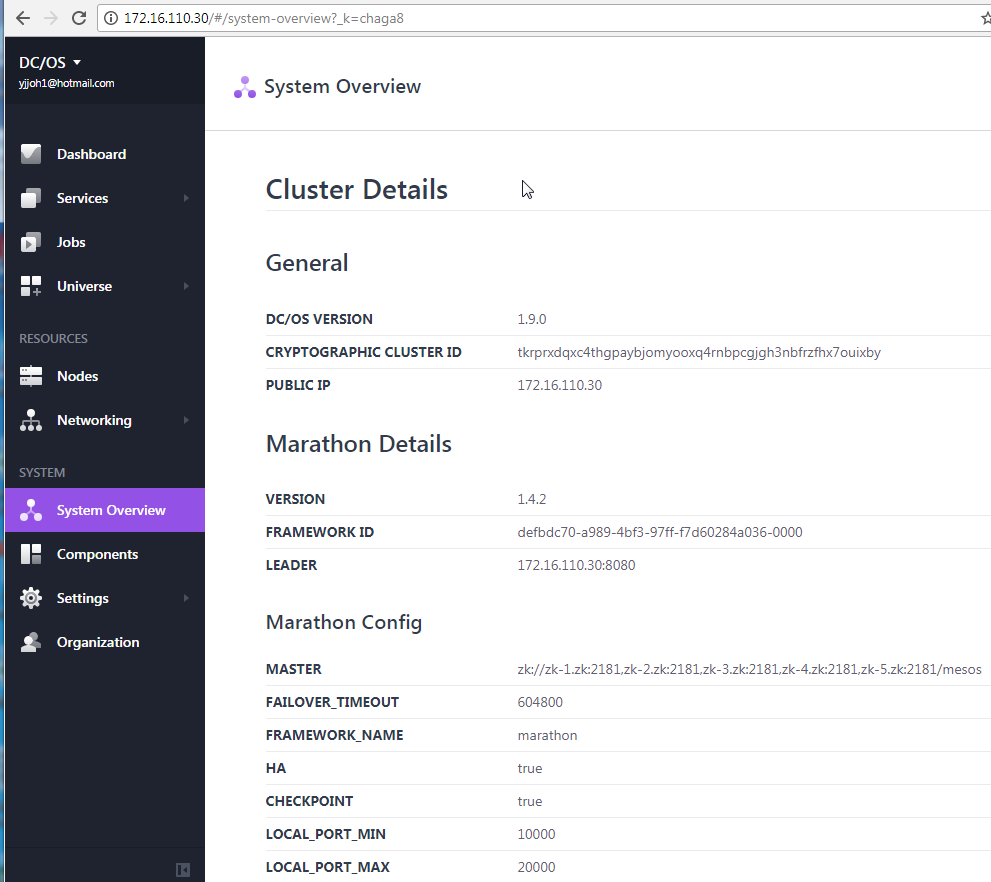Expand the Services submenu chevron
Image resolution: width=991 pixels, height=882 pixels.
(185, 198)
